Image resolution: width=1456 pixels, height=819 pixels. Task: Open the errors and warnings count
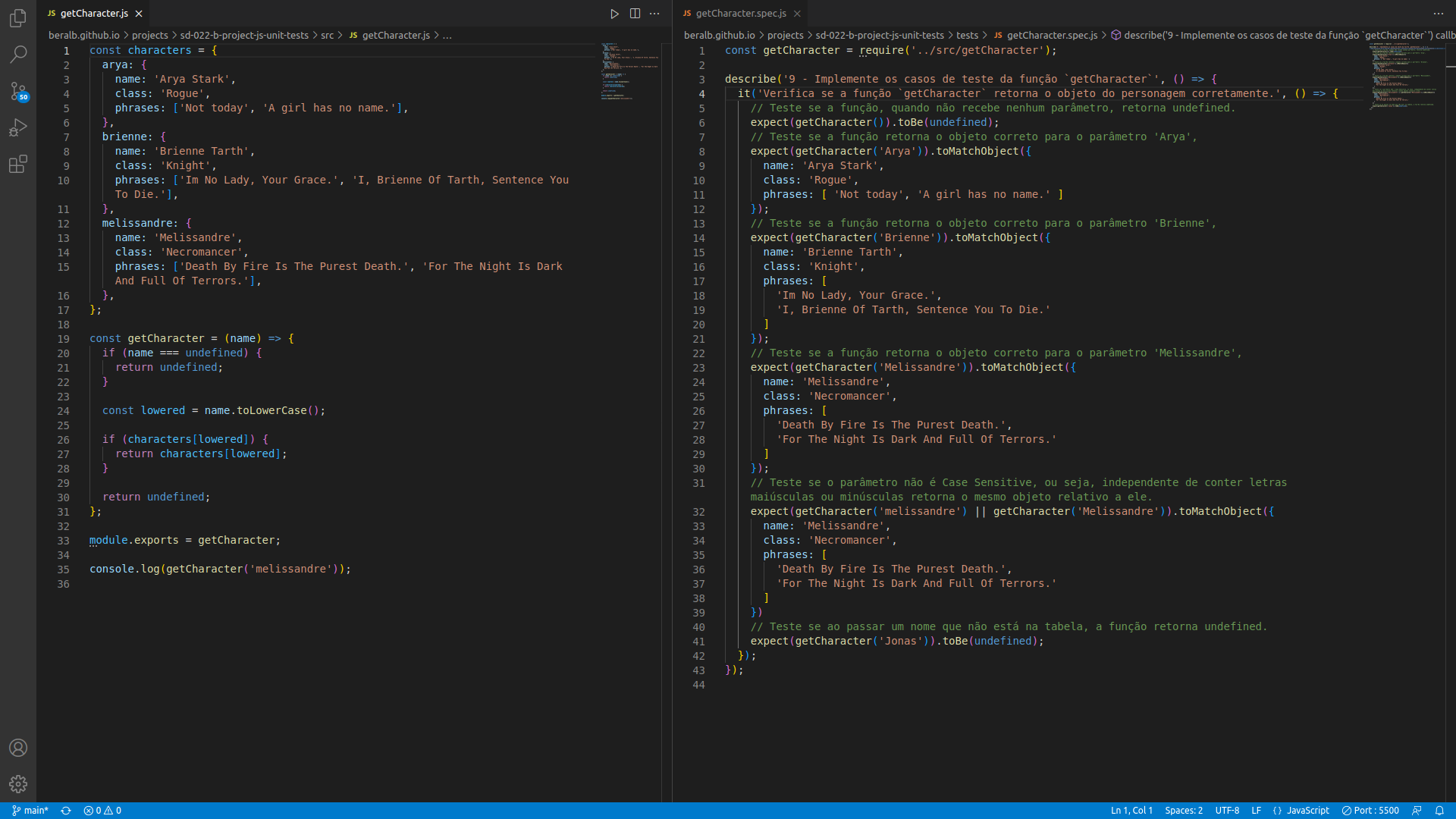pos(102,811)
